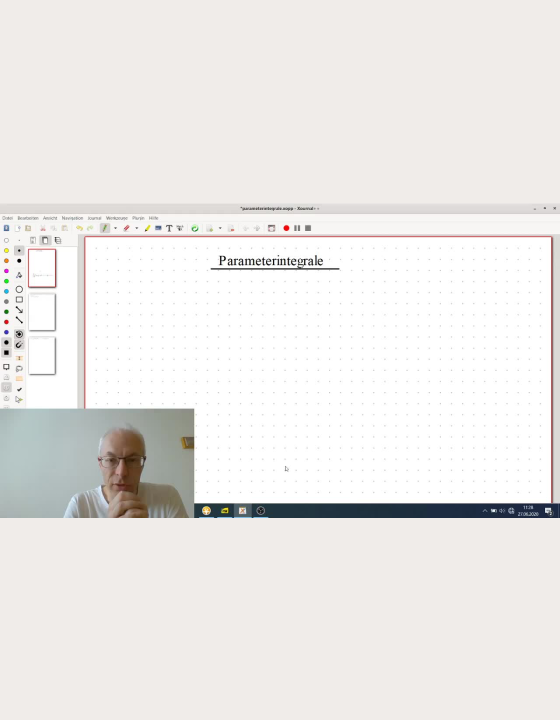Pick the dark blue color swatch

pos(6,332)
